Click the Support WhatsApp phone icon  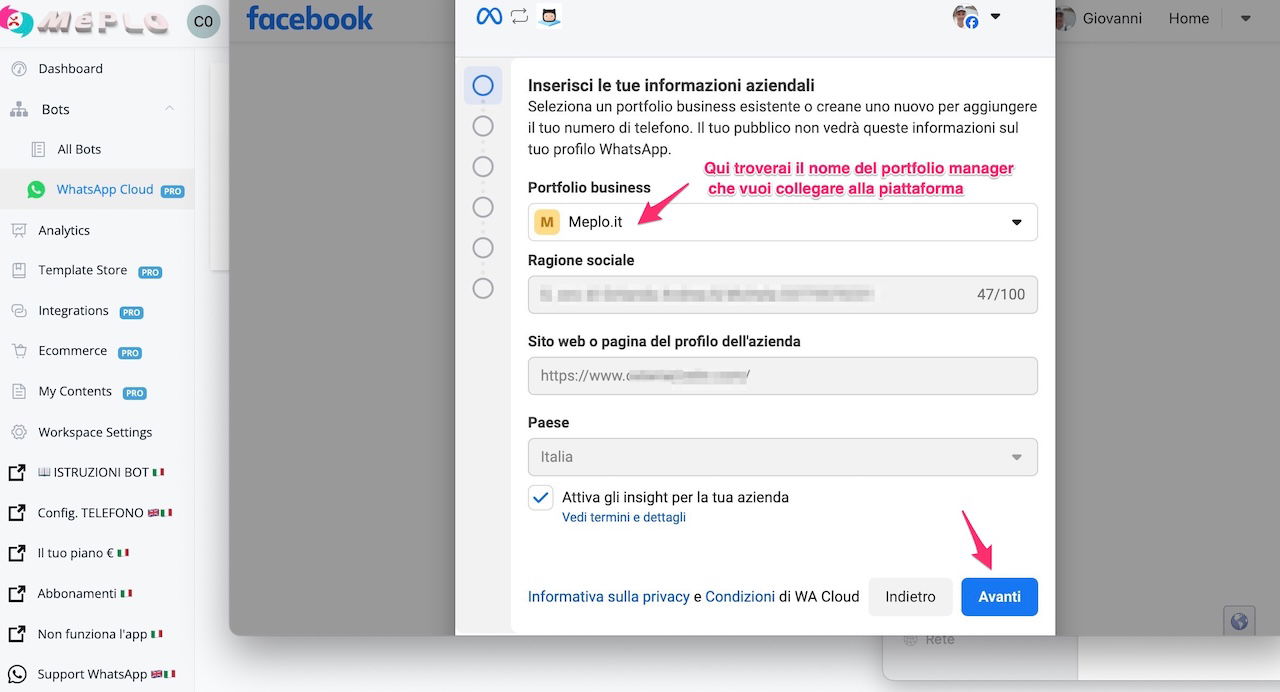tap(17, 674)
